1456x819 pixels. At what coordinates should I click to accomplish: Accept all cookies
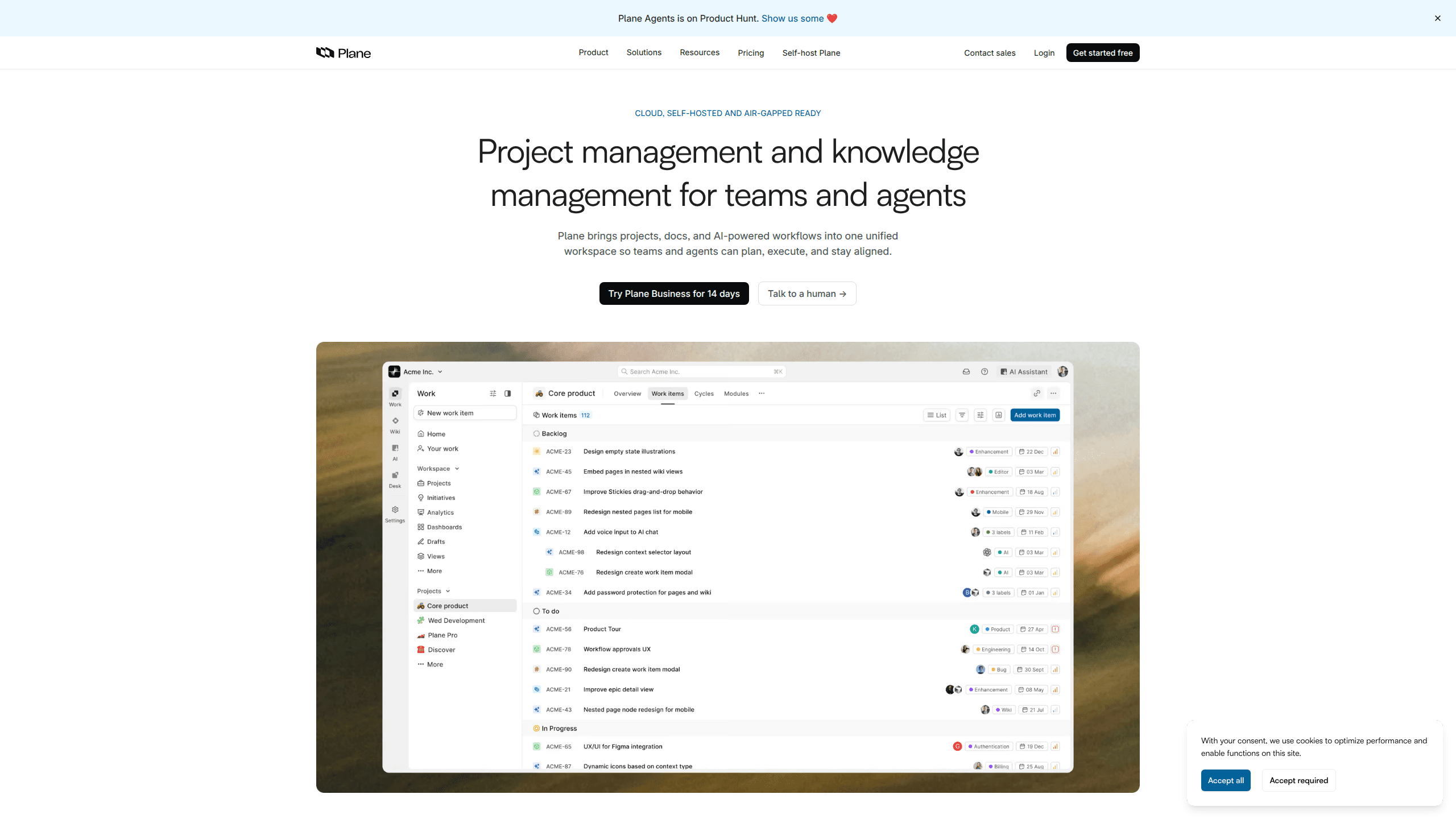1226,780
